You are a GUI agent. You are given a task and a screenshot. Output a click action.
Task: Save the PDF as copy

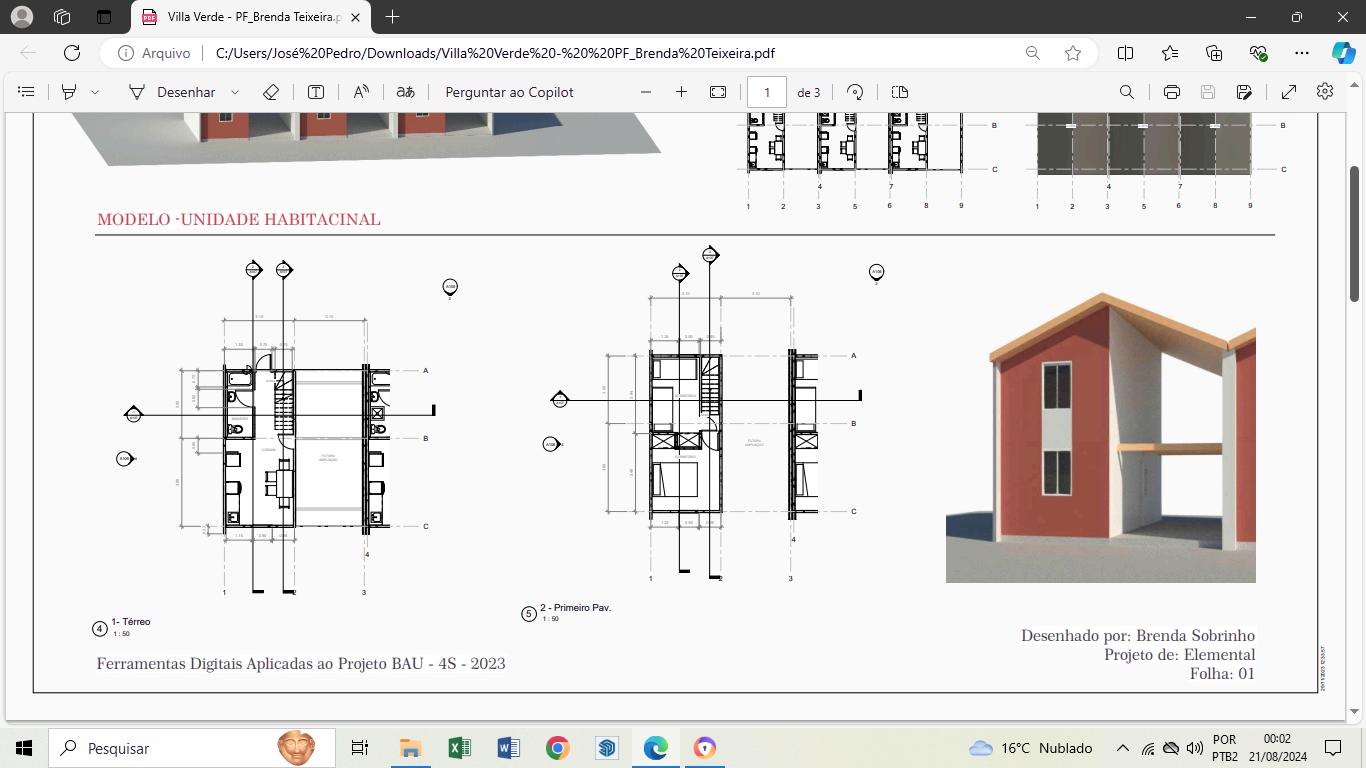coord(1244,92)
